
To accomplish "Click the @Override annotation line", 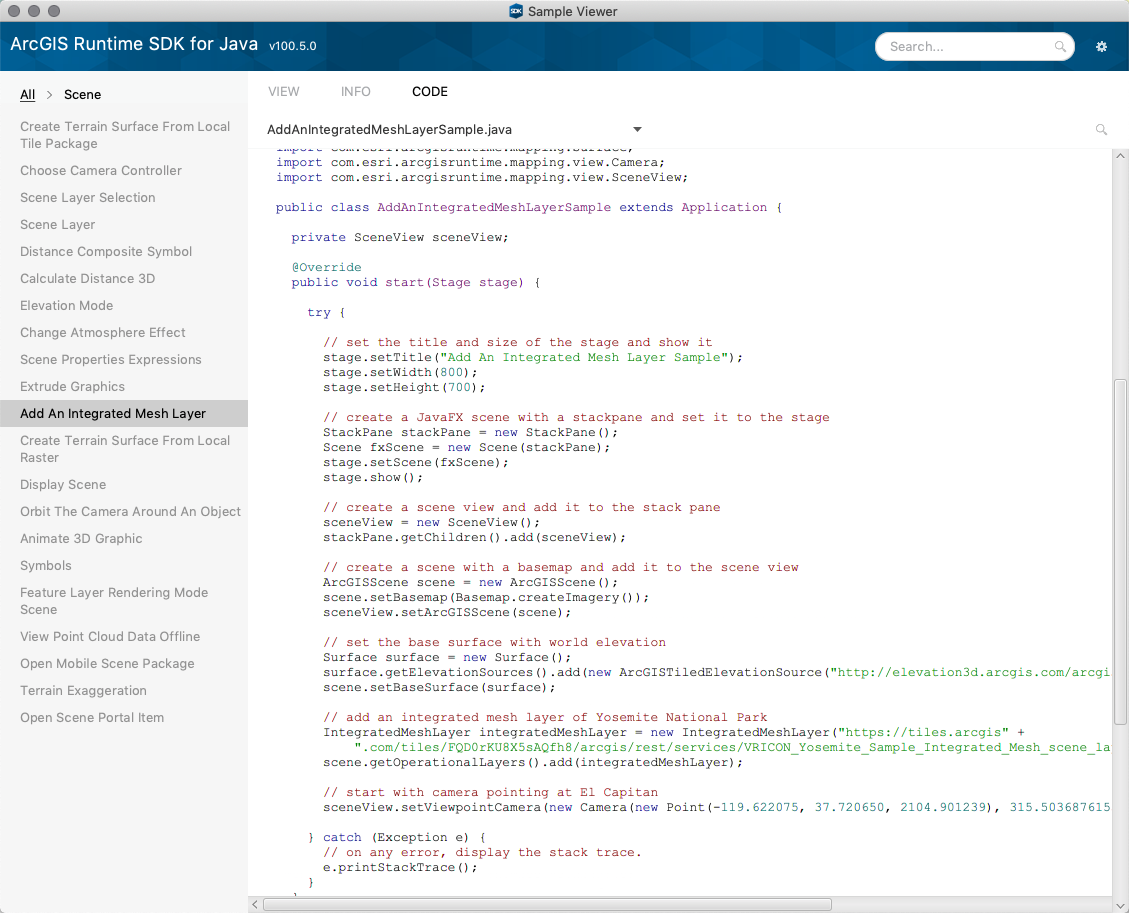I will [326, 267].
